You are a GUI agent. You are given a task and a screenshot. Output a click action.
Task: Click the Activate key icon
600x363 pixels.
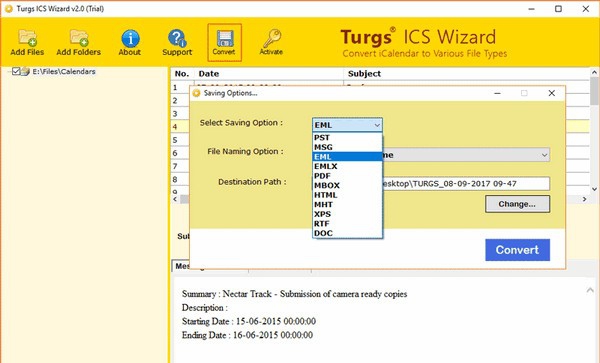[271, 42]
